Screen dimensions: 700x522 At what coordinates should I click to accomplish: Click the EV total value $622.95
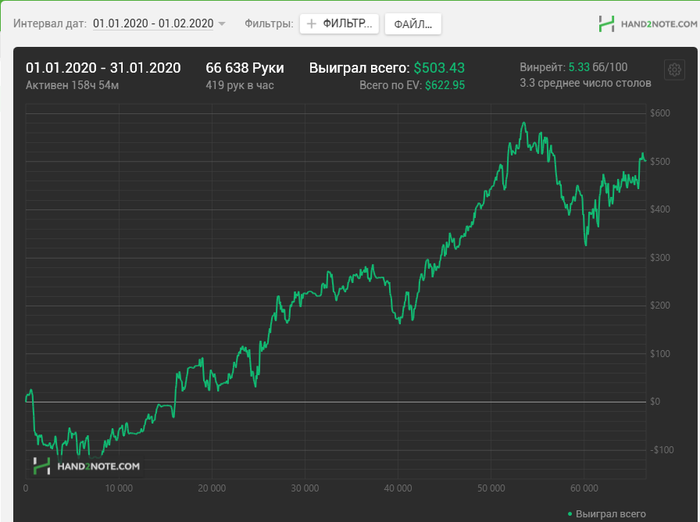(445, 85)
